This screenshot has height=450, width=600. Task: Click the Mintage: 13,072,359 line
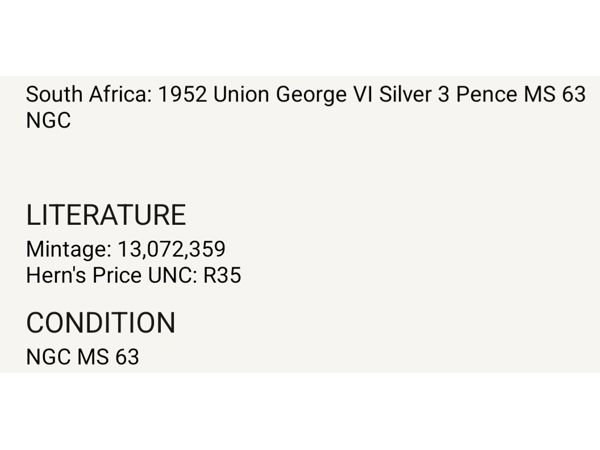click(x=125, y=249)
